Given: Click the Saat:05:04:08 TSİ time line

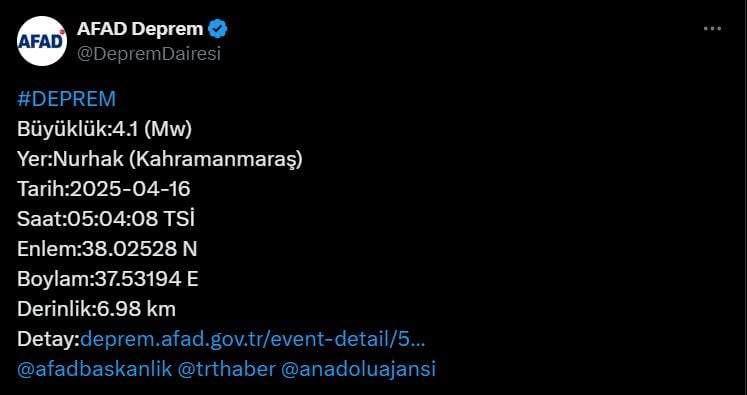Looking at the screenshot, I should pyautogui.click(x=106, y=219).
